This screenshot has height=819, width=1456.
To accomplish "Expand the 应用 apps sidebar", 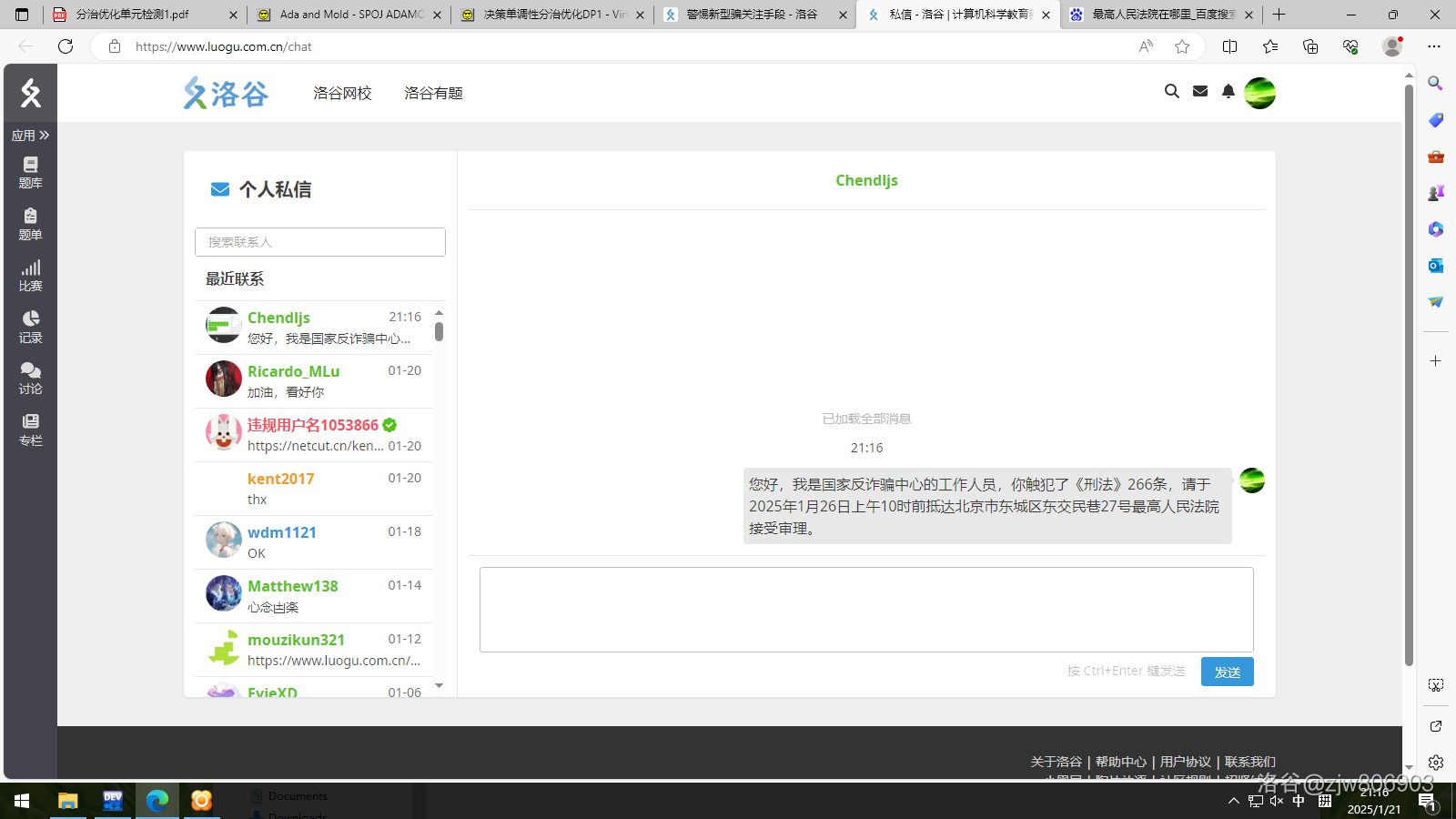I will [x=30, y=136].
